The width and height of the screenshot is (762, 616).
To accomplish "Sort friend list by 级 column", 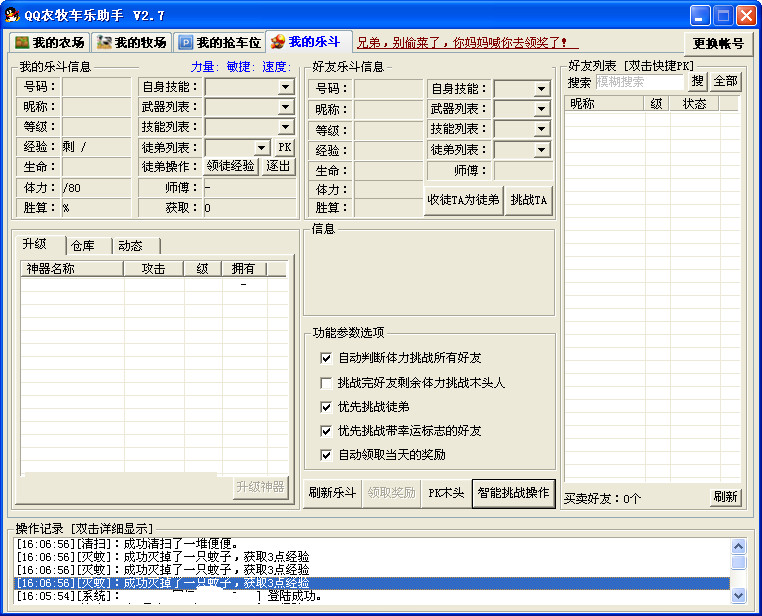I will pyautogui.click(x=657, y=103).
